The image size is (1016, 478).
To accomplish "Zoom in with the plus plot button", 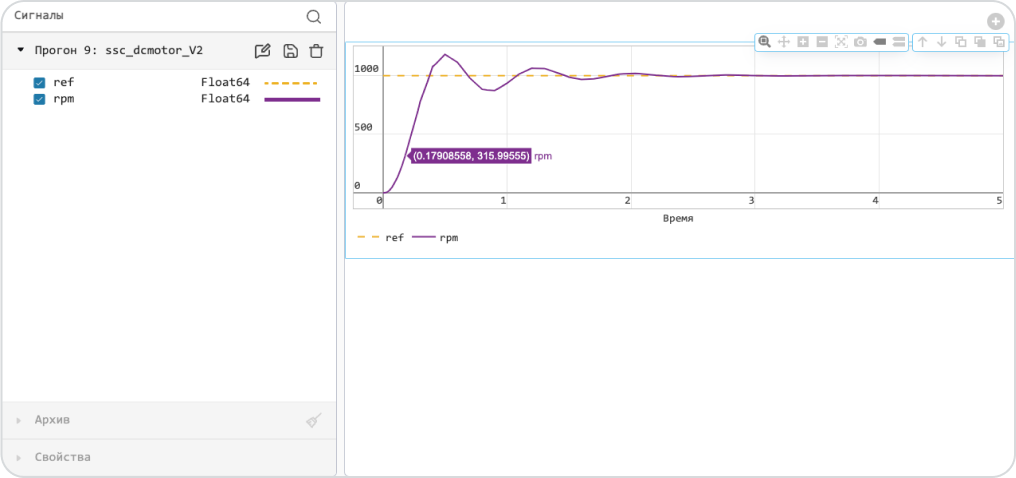I will (803, 42).
